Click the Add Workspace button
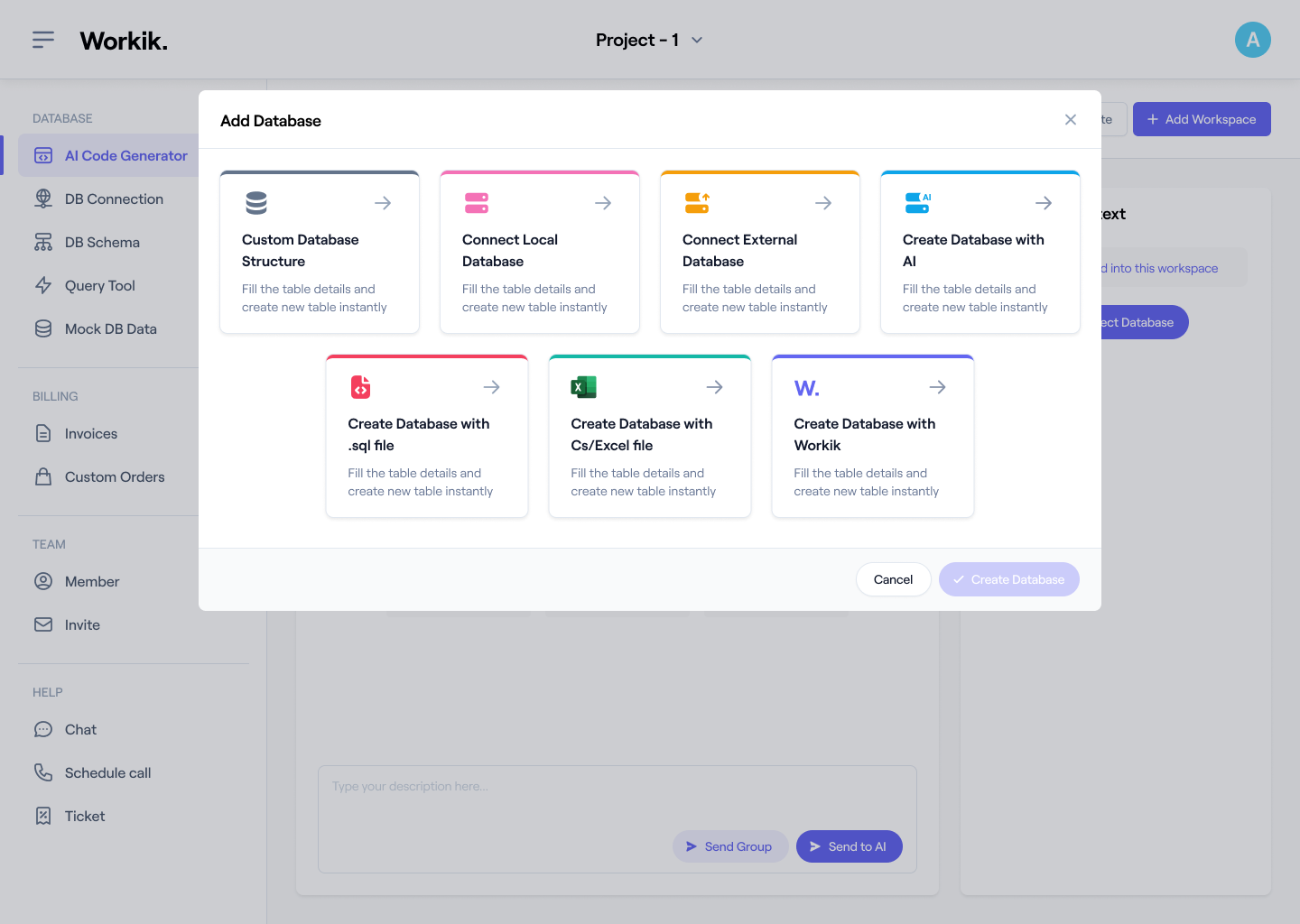This screenshot has width=1300, height=924. tap(1202, 119)
